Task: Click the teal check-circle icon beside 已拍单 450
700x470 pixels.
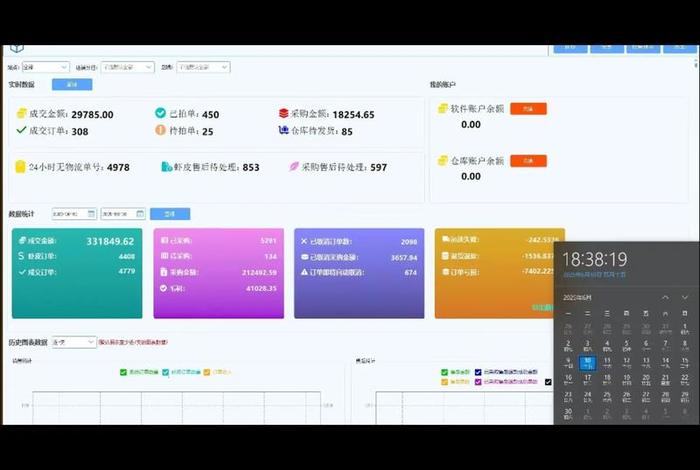Action: [x=160, y=113]
